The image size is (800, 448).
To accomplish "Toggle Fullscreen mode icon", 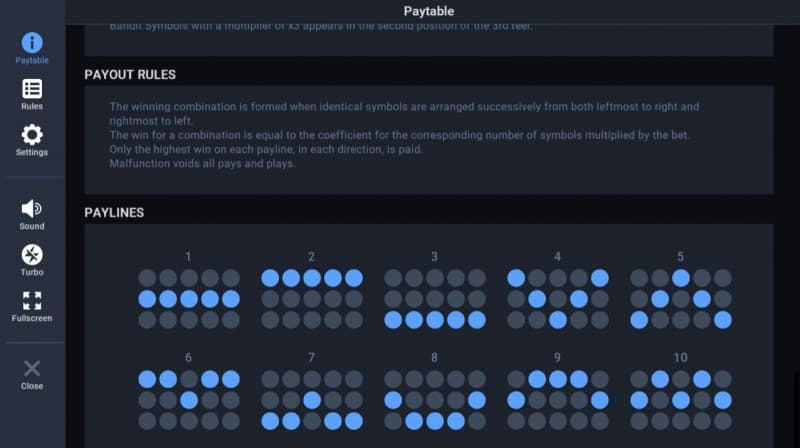I will [x=32, y=300].
